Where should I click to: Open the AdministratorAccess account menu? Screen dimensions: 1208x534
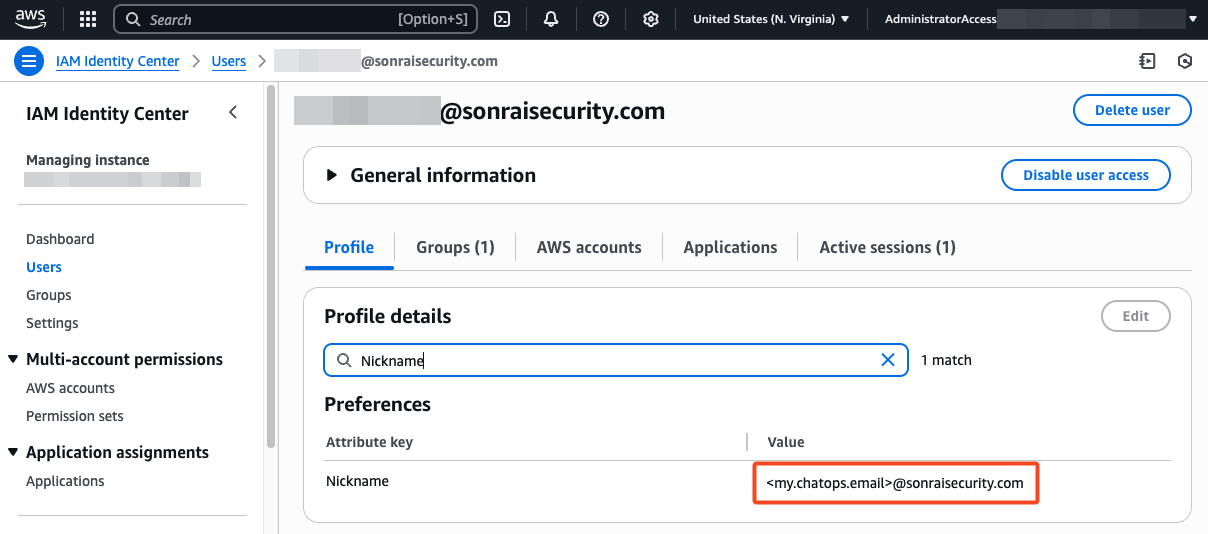coord(1041,19)
